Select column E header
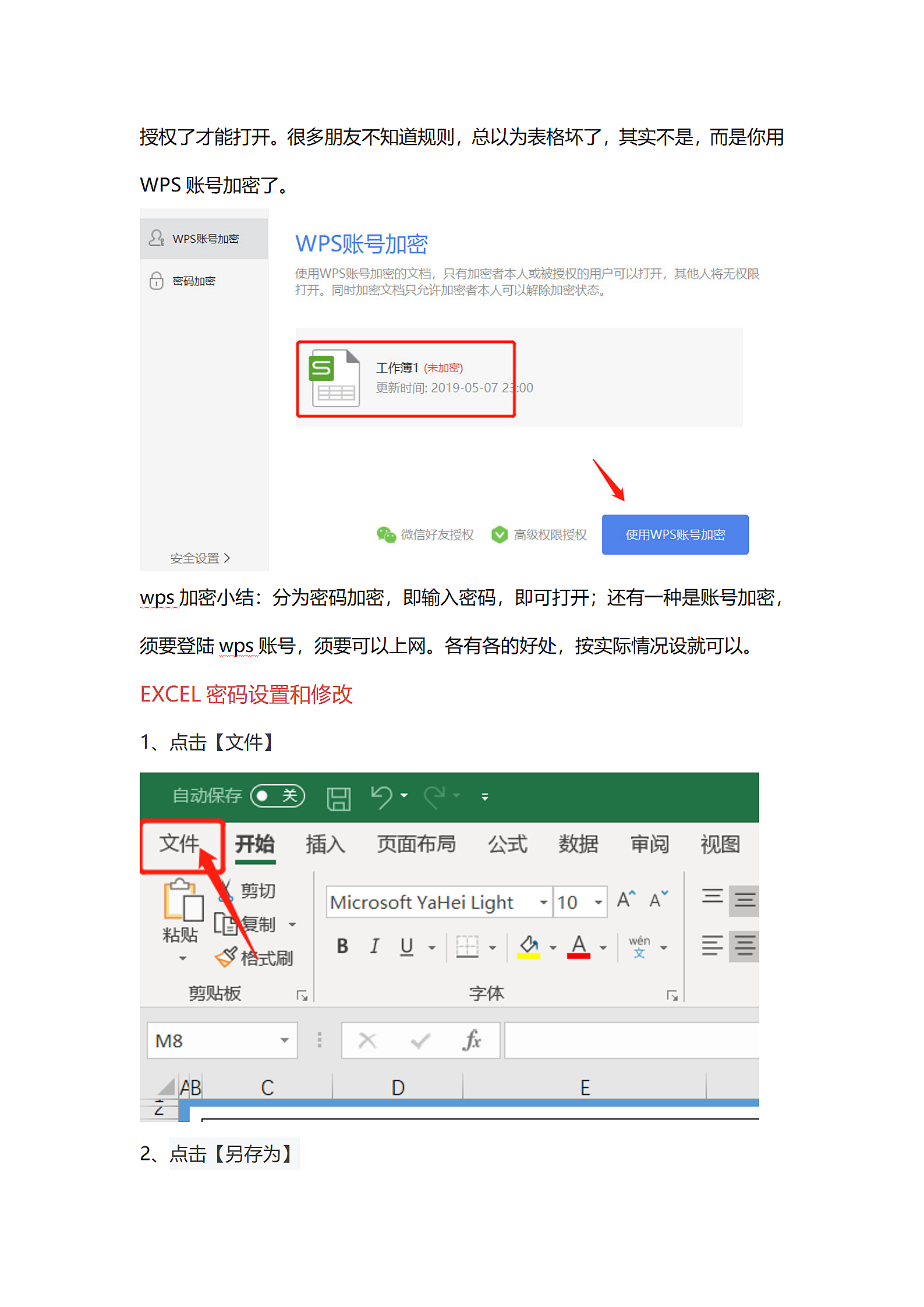 pos(585,1087)
